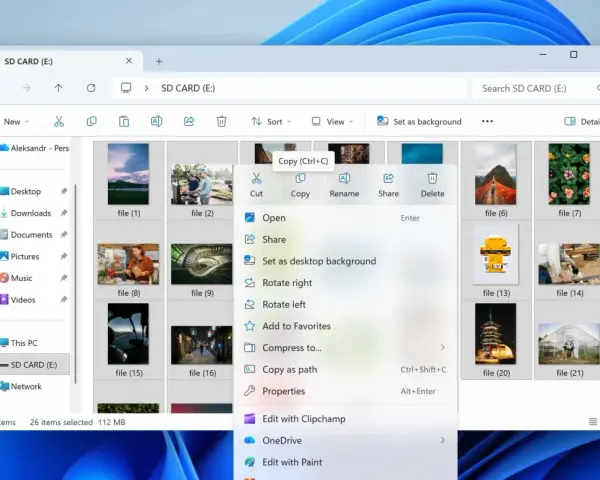Open Properties from the context menu
The width and height of the screenshot is (600, 480).
coord(345,391)
